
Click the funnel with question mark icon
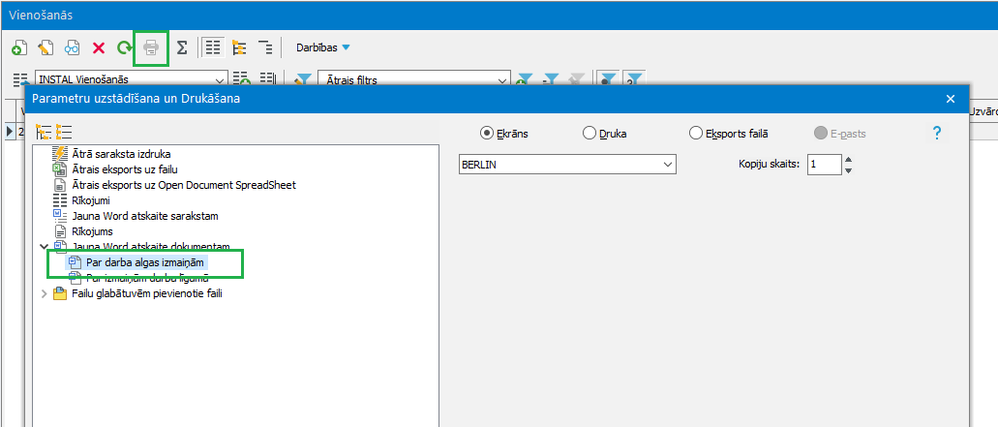[x=635, y=80]
